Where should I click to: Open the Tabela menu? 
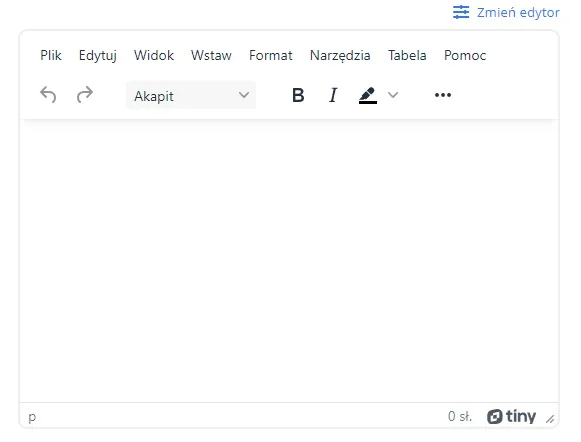[x=407, y=55]
